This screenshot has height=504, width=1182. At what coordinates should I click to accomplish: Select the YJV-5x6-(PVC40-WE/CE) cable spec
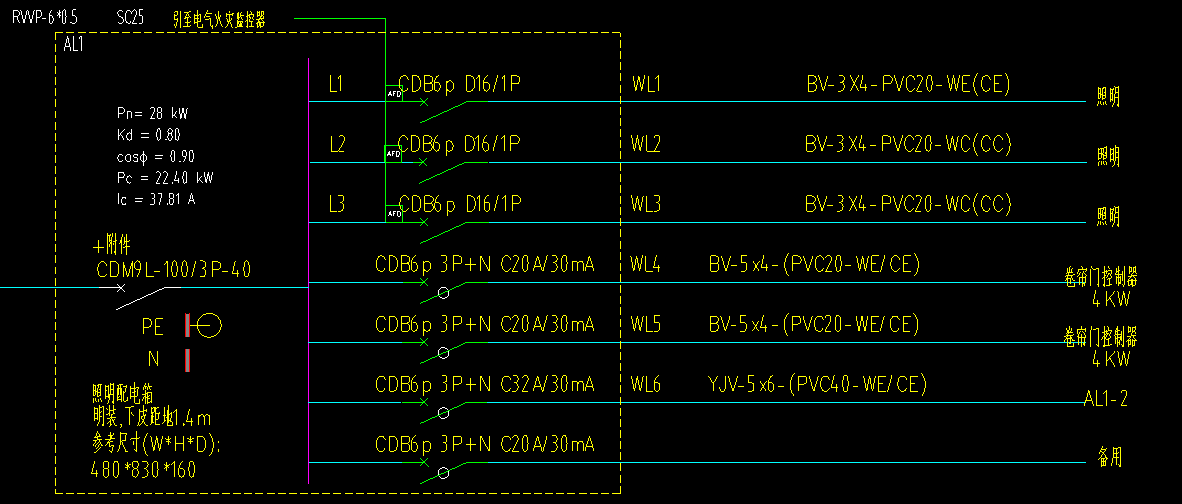[x=817, y=385]
